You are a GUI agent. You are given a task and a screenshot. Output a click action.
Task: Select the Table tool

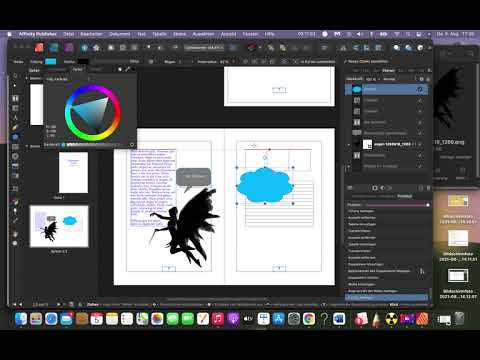15,108
